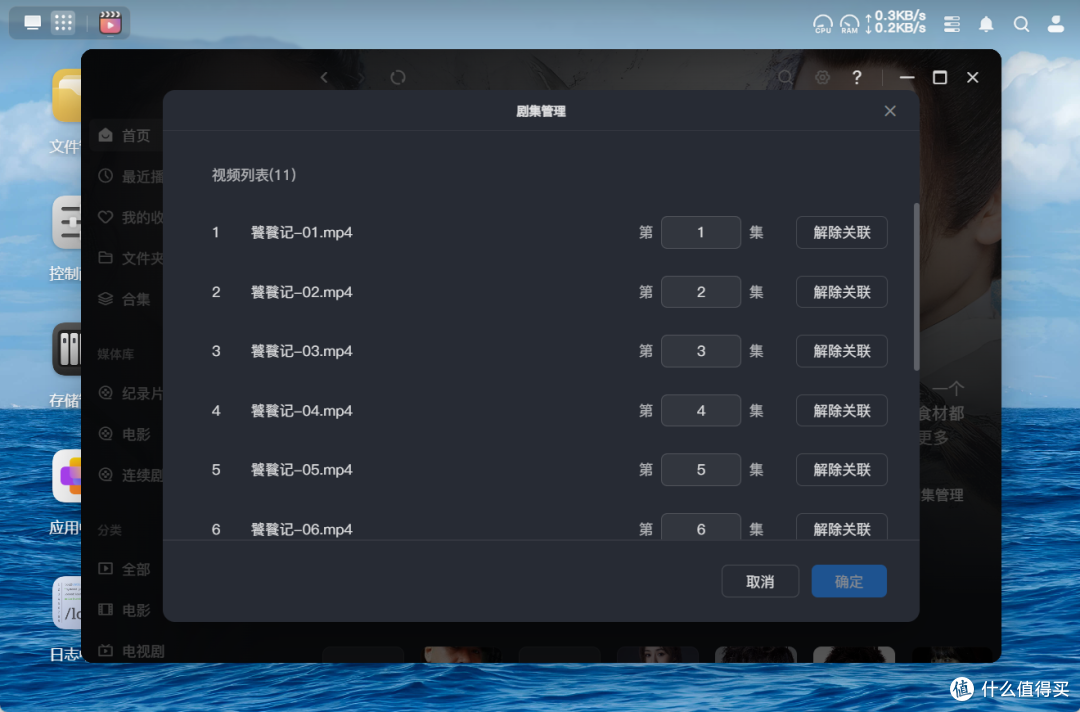The height and width of the screenshot is (712, 1080).
Task: Open the notifications bell
Action: (986, 24)
